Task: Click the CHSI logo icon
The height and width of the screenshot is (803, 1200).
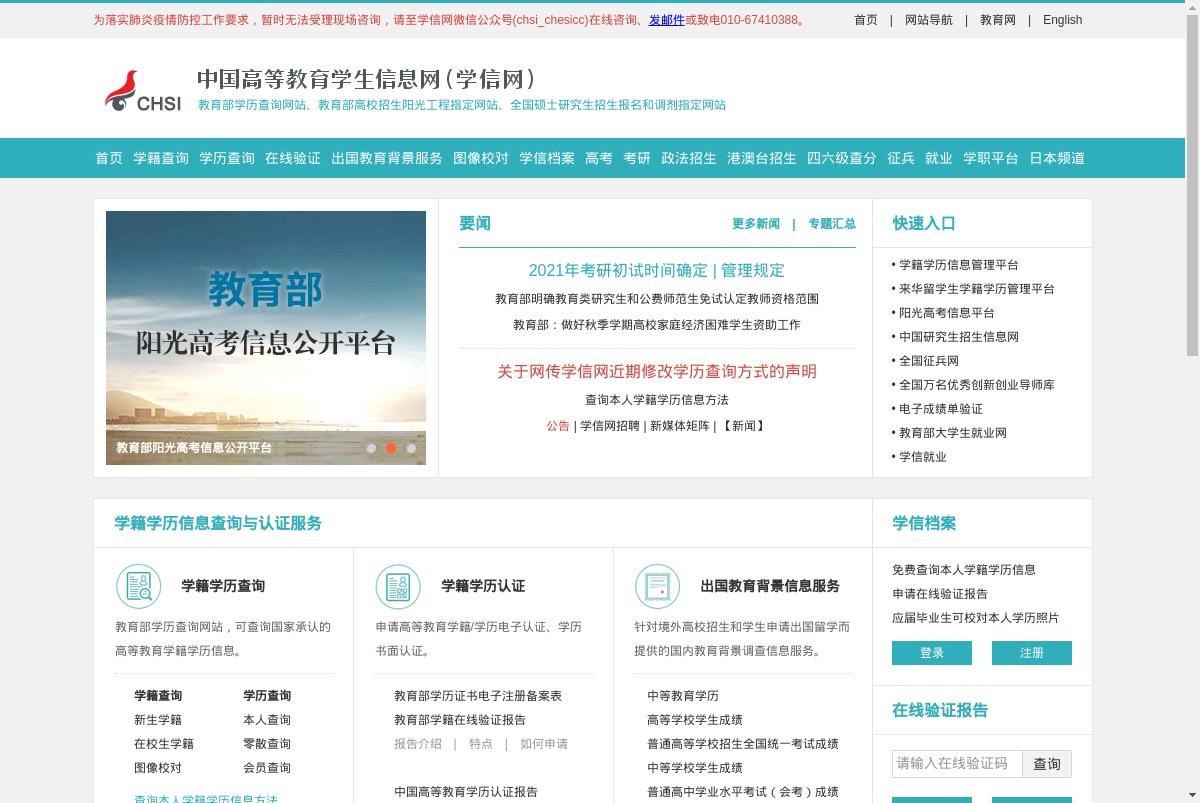Action: click(x=143, y=91)
